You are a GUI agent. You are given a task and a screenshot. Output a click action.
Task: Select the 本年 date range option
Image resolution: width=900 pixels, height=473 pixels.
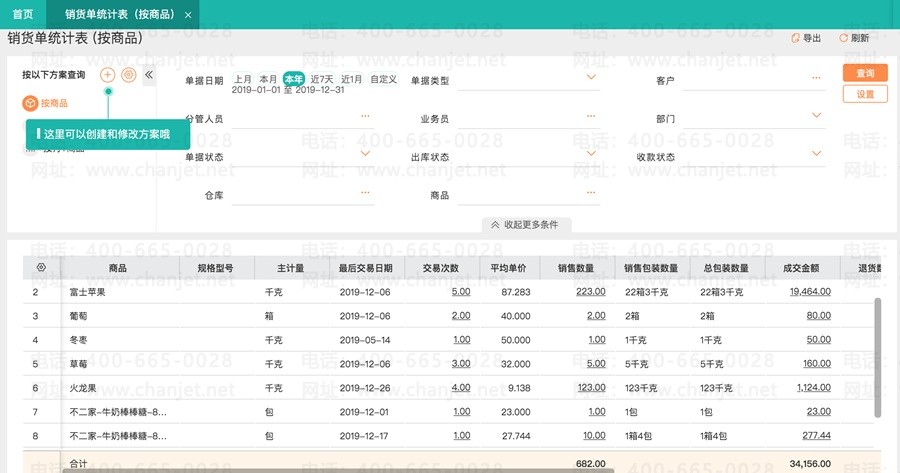[293, 79]
